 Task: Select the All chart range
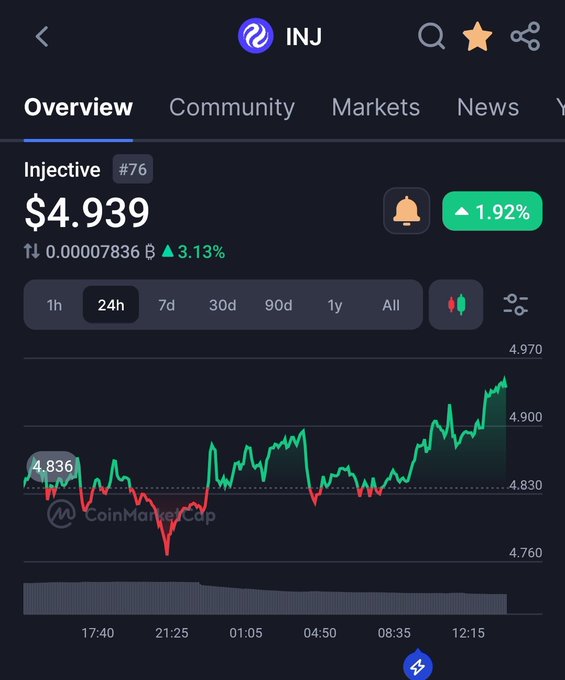391,305
